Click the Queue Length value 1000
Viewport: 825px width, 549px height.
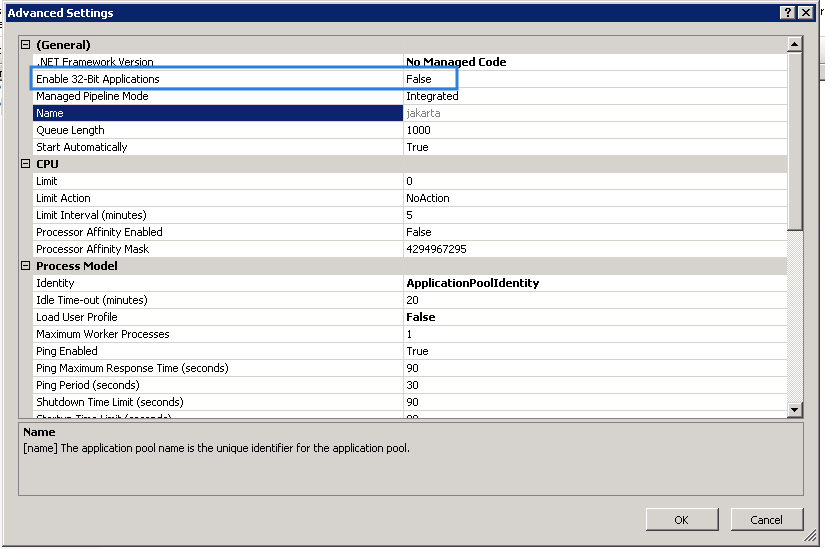tap(418, 130)
